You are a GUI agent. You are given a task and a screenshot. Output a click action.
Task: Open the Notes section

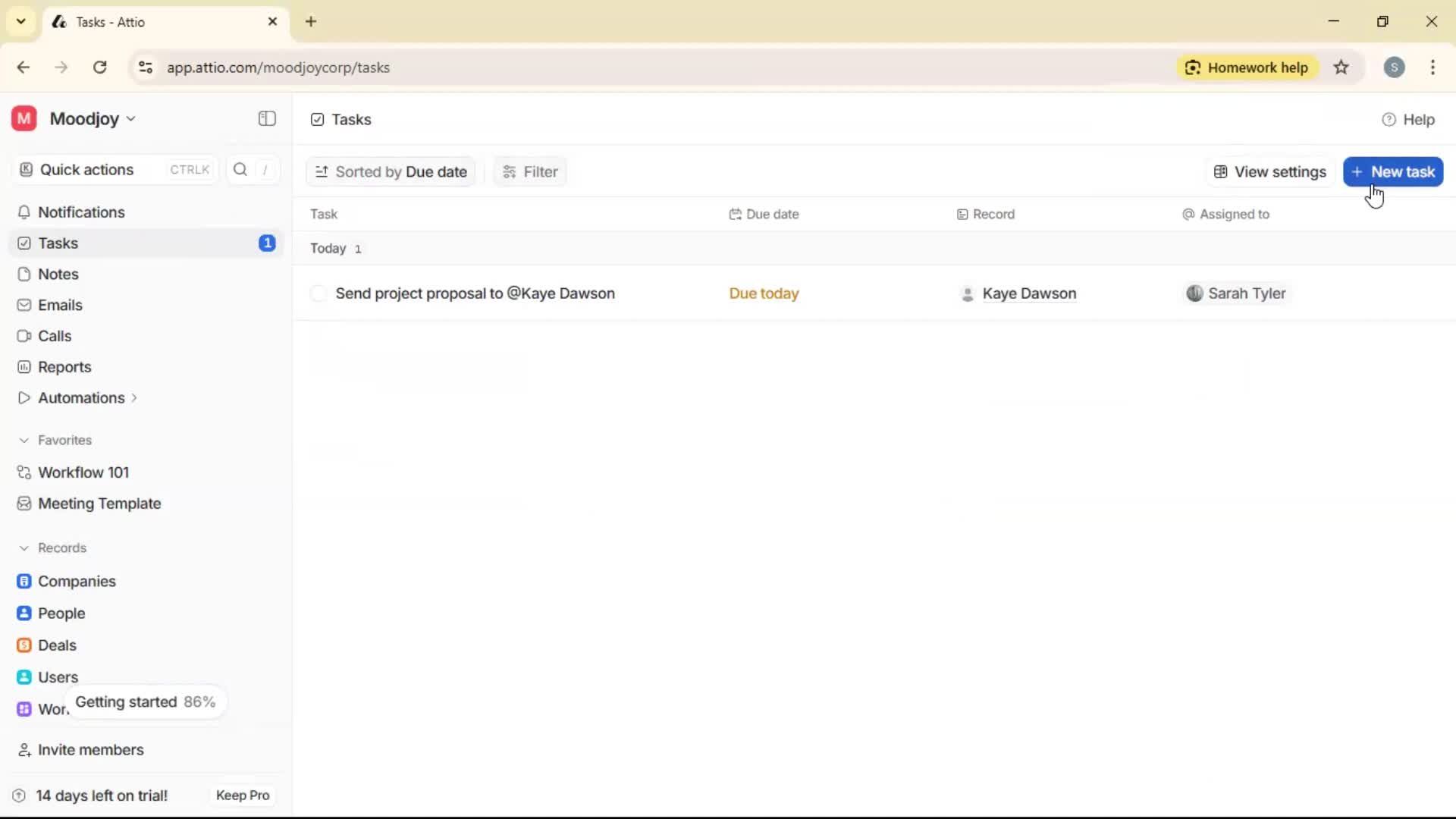pos(57,274)
